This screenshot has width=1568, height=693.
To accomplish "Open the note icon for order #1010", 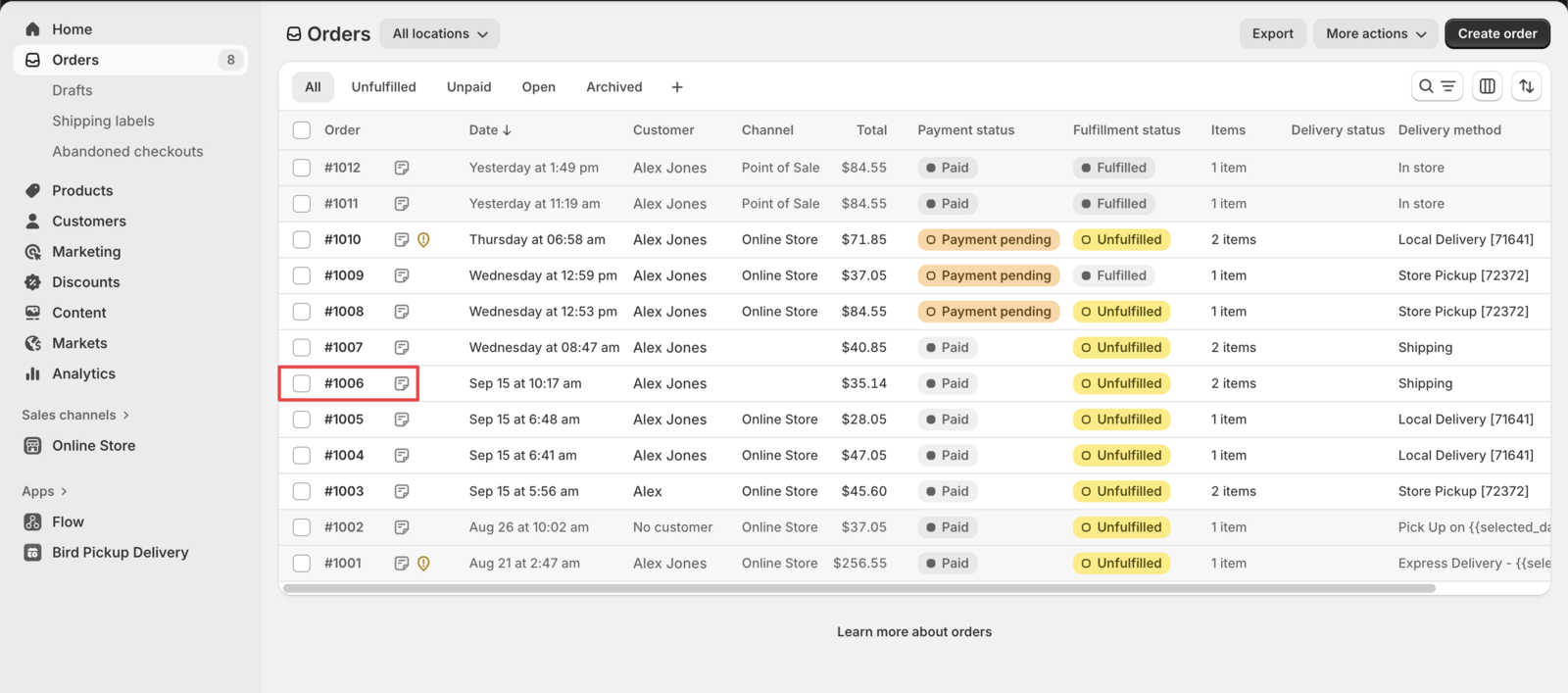I will click(402, 239).
